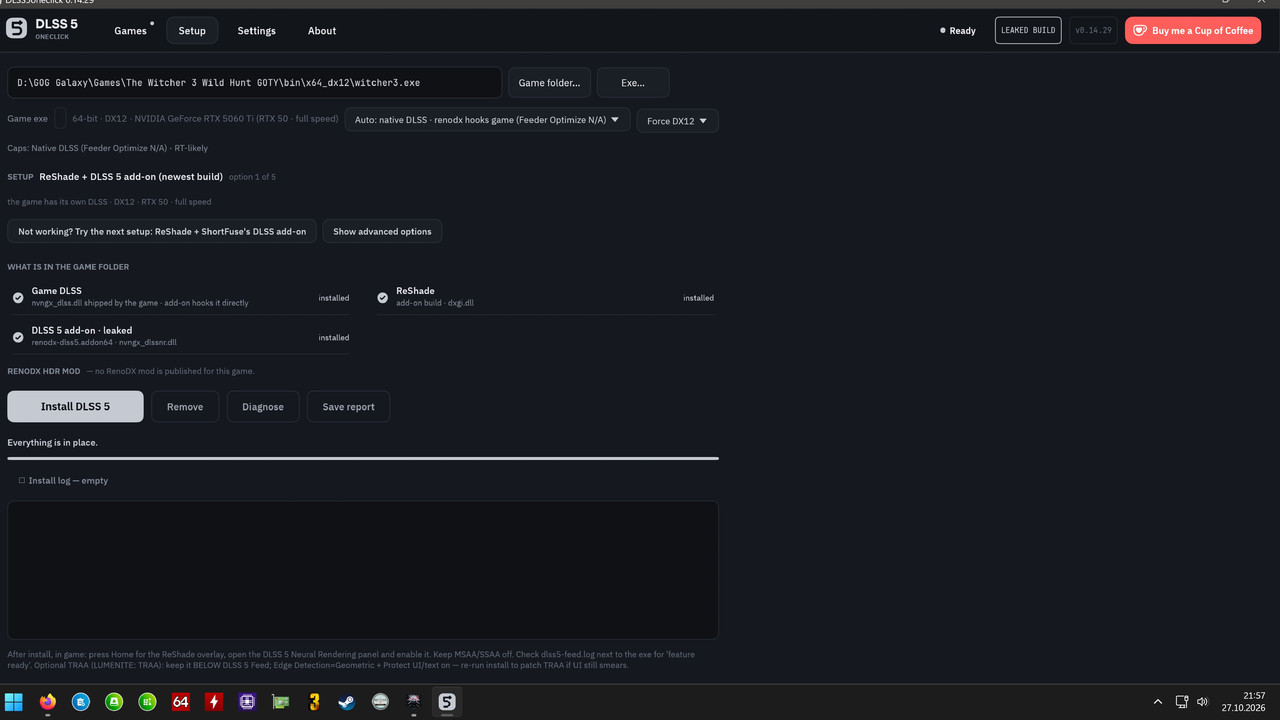This screenshot has height=720, width=1280.
Task: Open the Settings tab
Action: (x=256, y=31)
